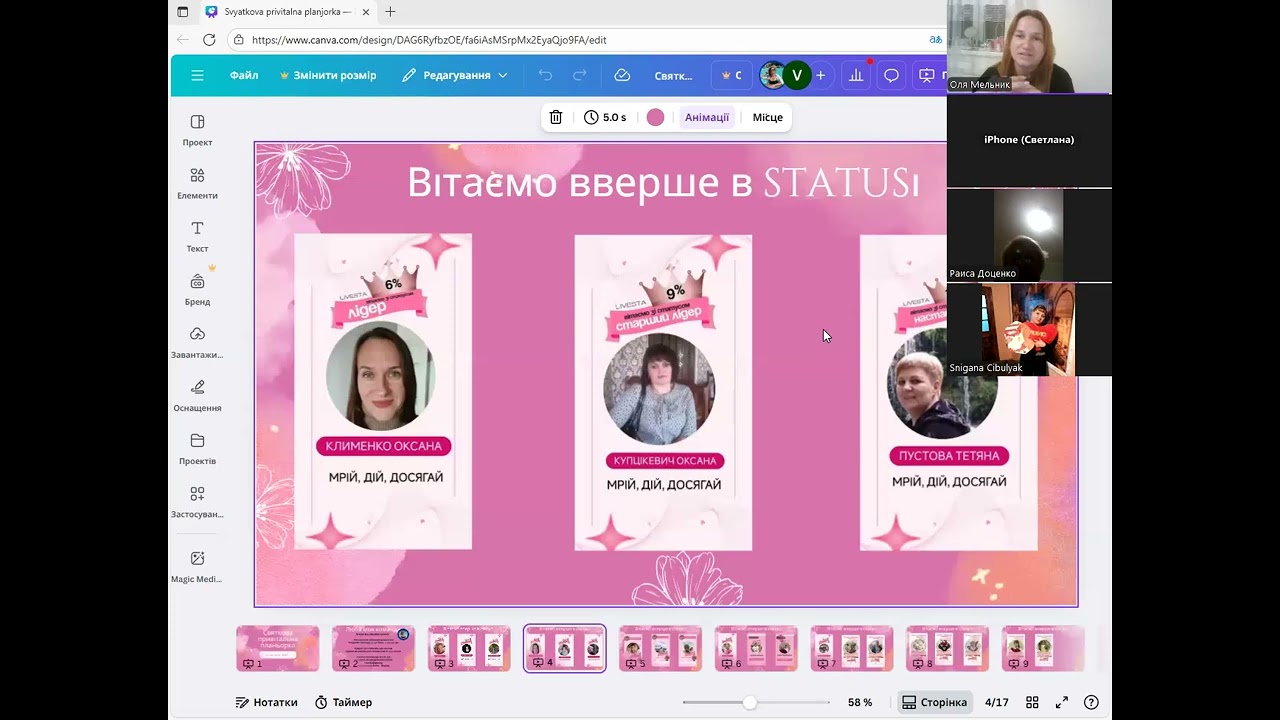Click the present slideshow icon
The image size is (1280, 720).
point(928,75)
